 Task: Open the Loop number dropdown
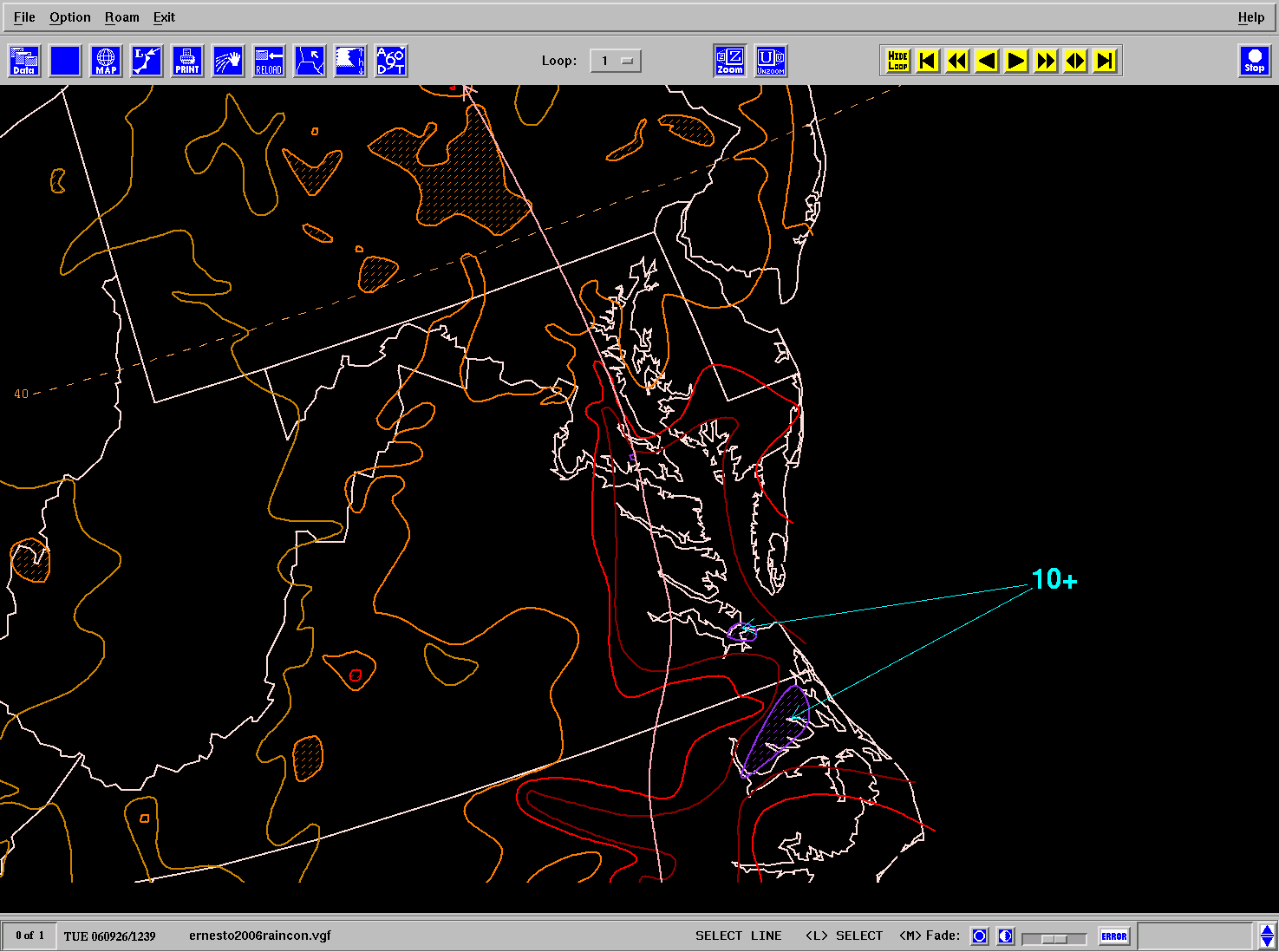[x=616, y=61]
